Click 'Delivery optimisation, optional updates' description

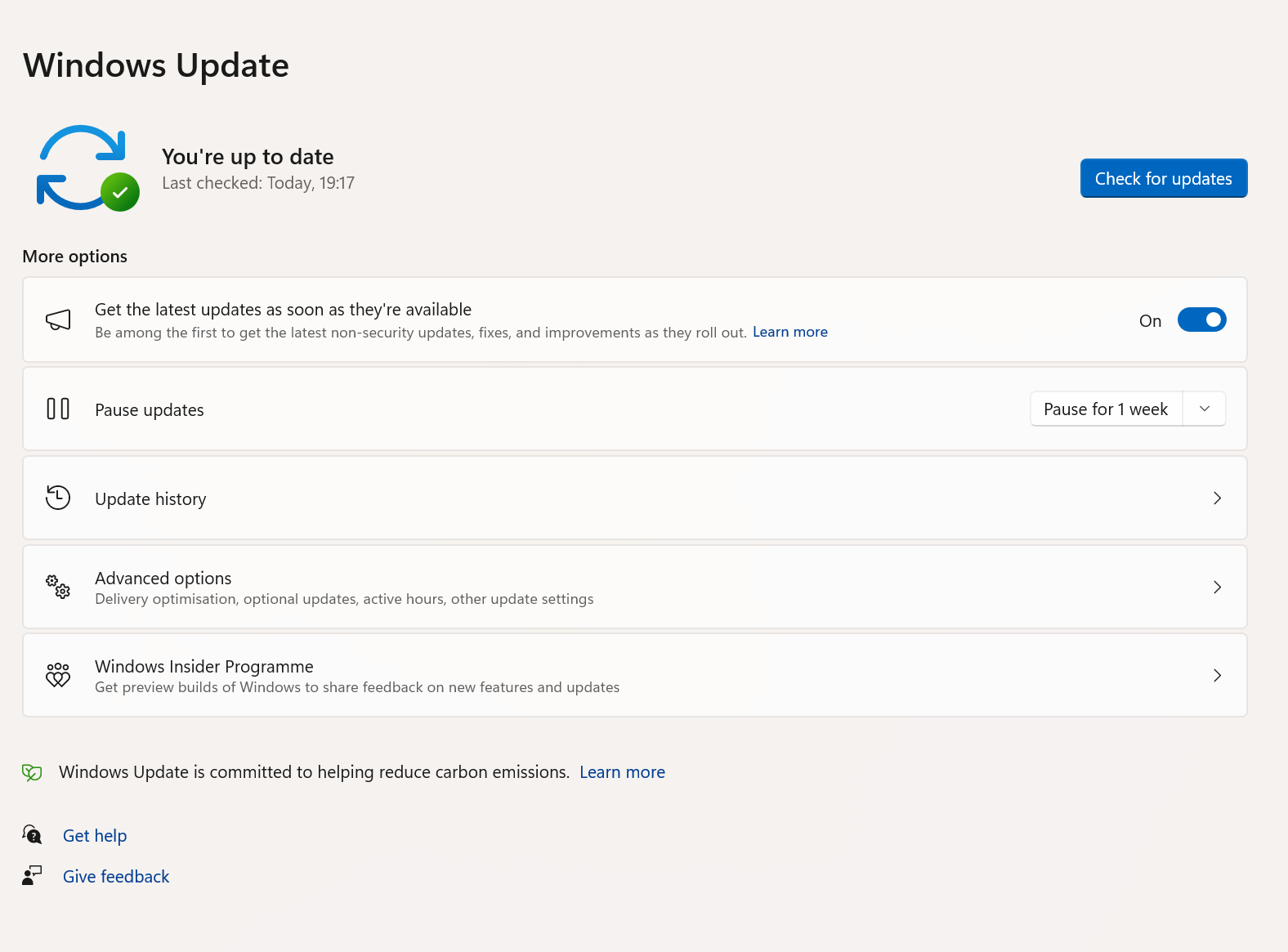point(344,599)
